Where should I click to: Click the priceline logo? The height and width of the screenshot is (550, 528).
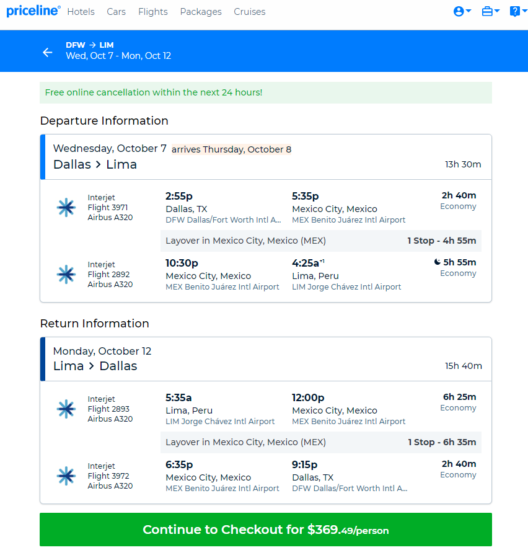pyautogui.click(x=33, y=11)
